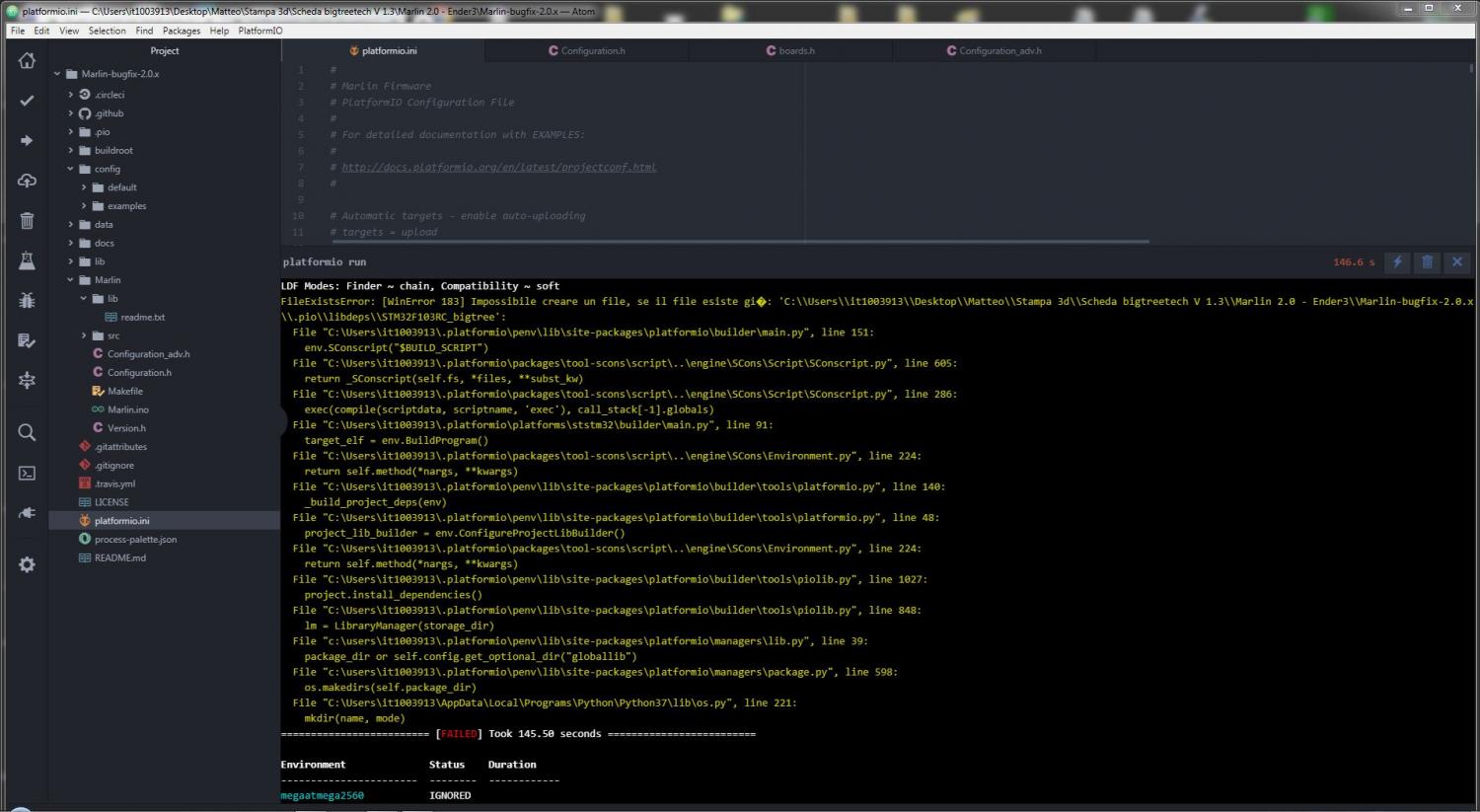
Task: Open the Serial Monitor plug icon
Action: (27, 513)
